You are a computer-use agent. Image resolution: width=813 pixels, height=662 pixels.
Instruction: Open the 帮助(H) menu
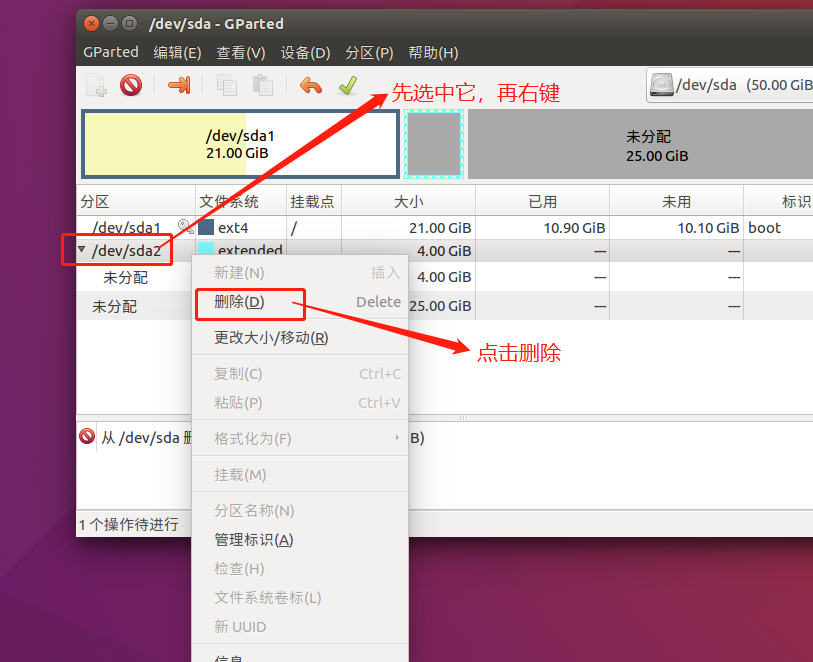point(433,52)
